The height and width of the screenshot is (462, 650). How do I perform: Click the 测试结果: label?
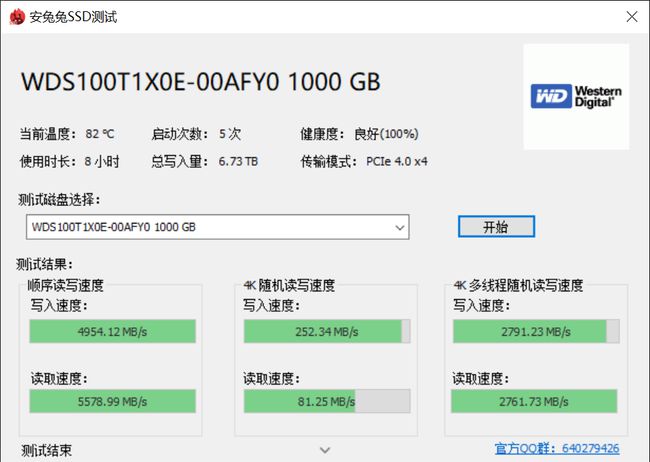[44, 264]
